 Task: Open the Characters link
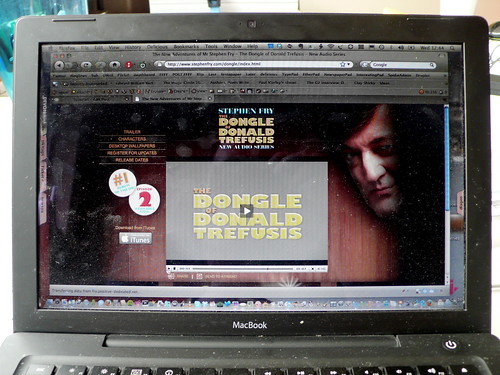point(132,139)
